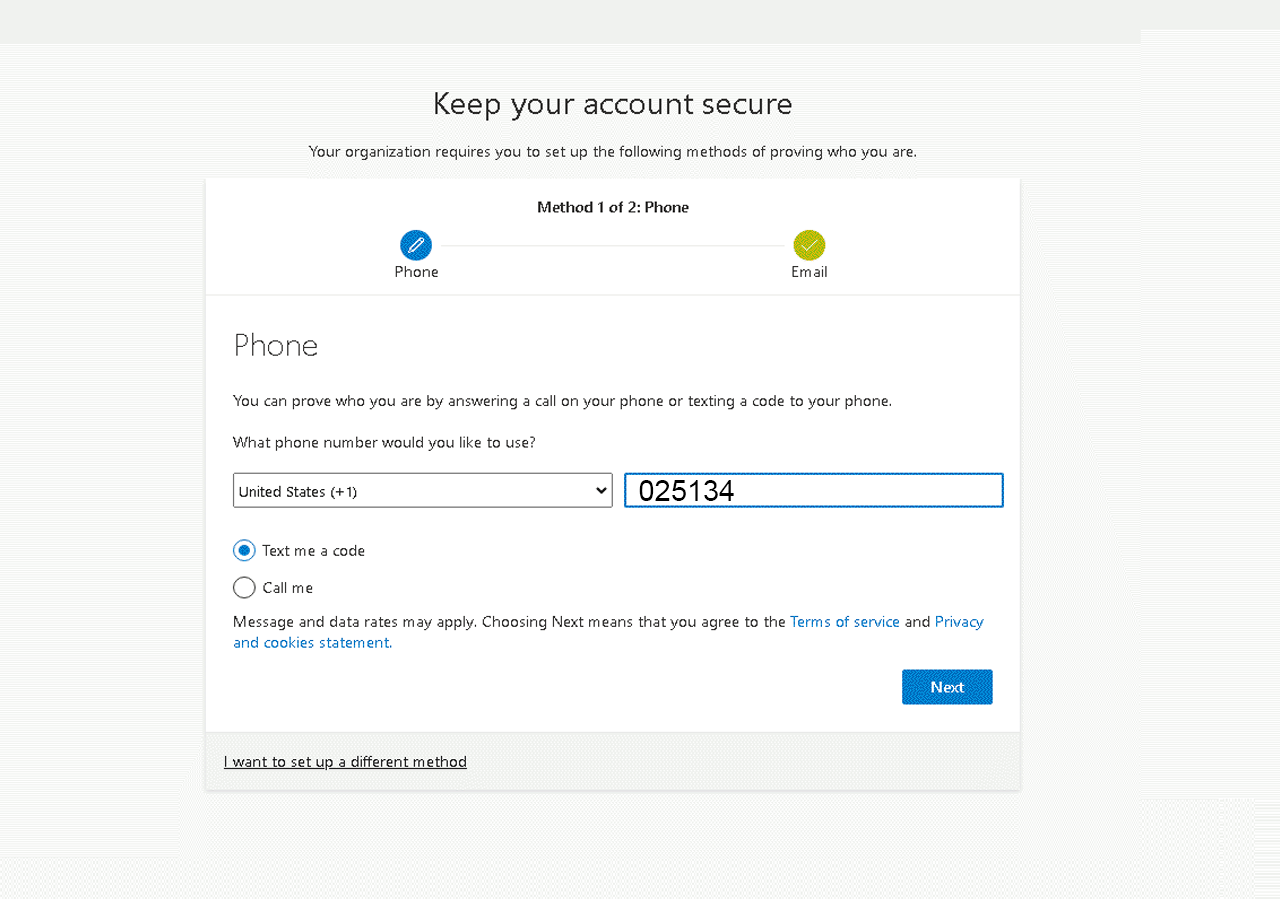
Task: Click the Phone label under the pencil icon
Action: click(416, 272)
